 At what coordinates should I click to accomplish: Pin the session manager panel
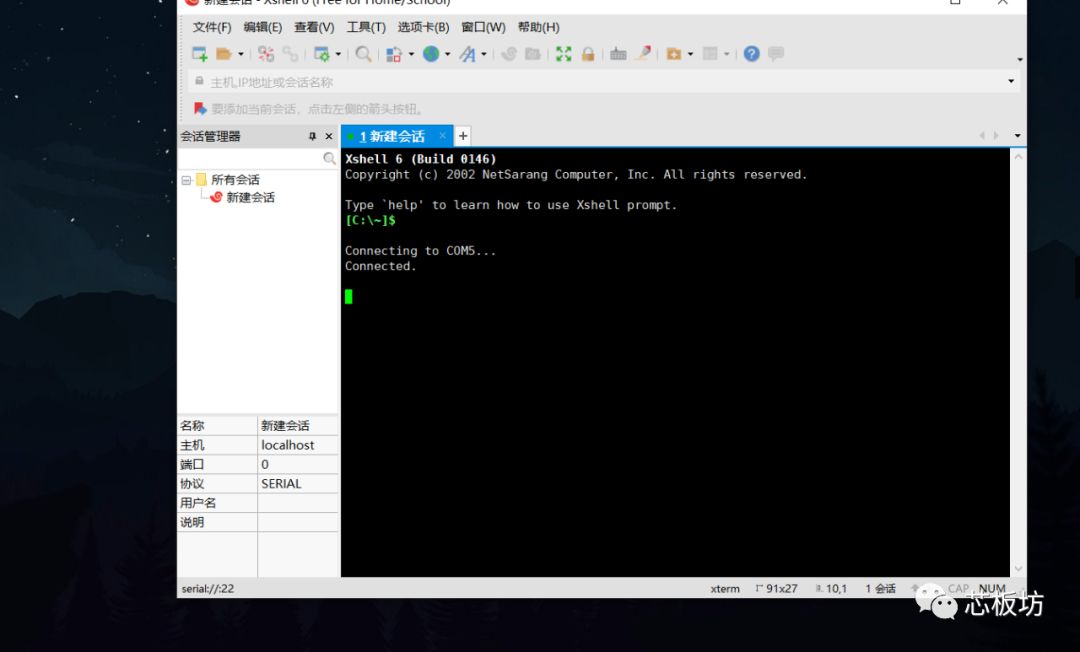[x=312, y=136]
